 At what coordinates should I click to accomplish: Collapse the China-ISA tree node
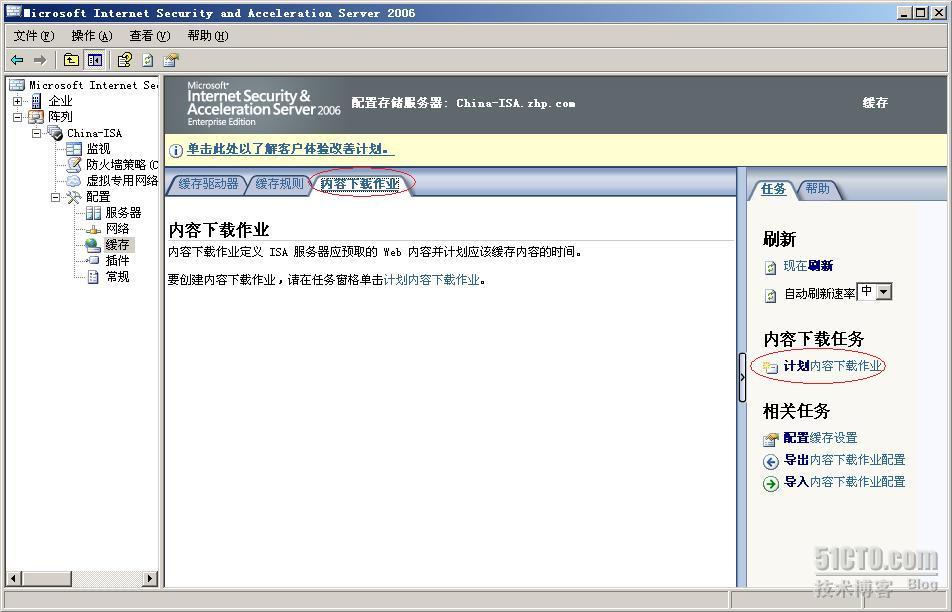pos(37,132)
